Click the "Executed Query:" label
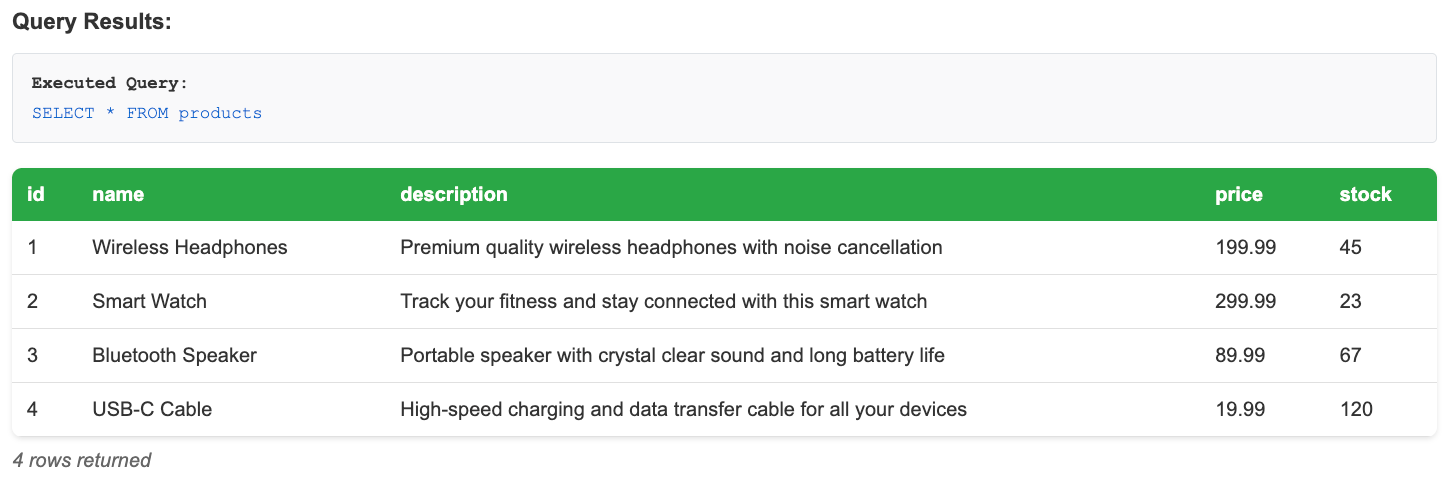Image resolution: width=1448 pixels, height=480 pixels. tap(110, 83)
